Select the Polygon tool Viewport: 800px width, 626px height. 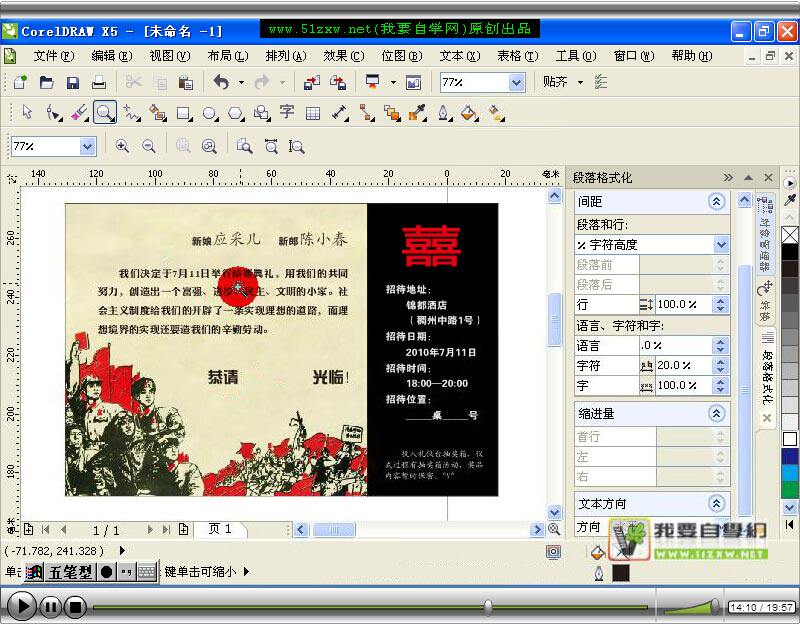pos(236,112)
